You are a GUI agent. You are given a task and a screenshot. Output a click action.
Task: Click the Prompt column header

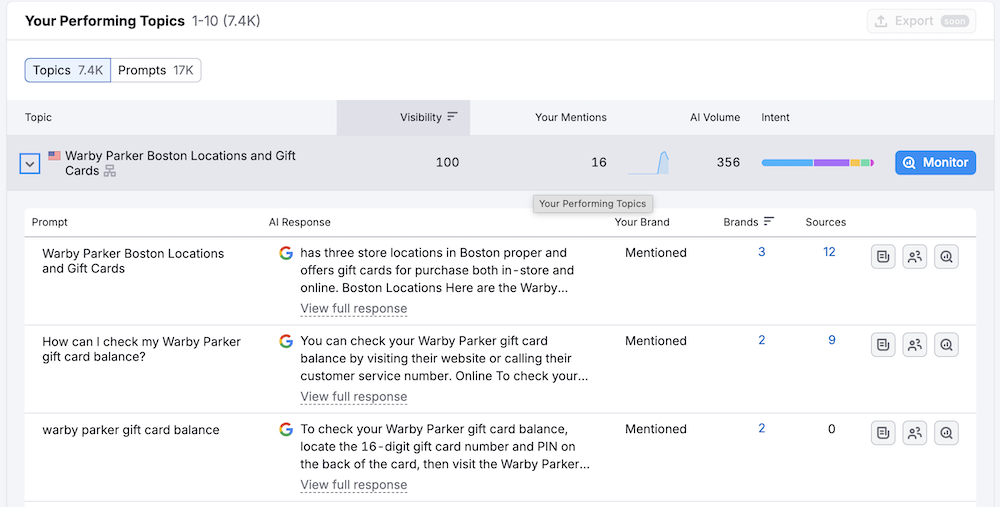[50, 222]
